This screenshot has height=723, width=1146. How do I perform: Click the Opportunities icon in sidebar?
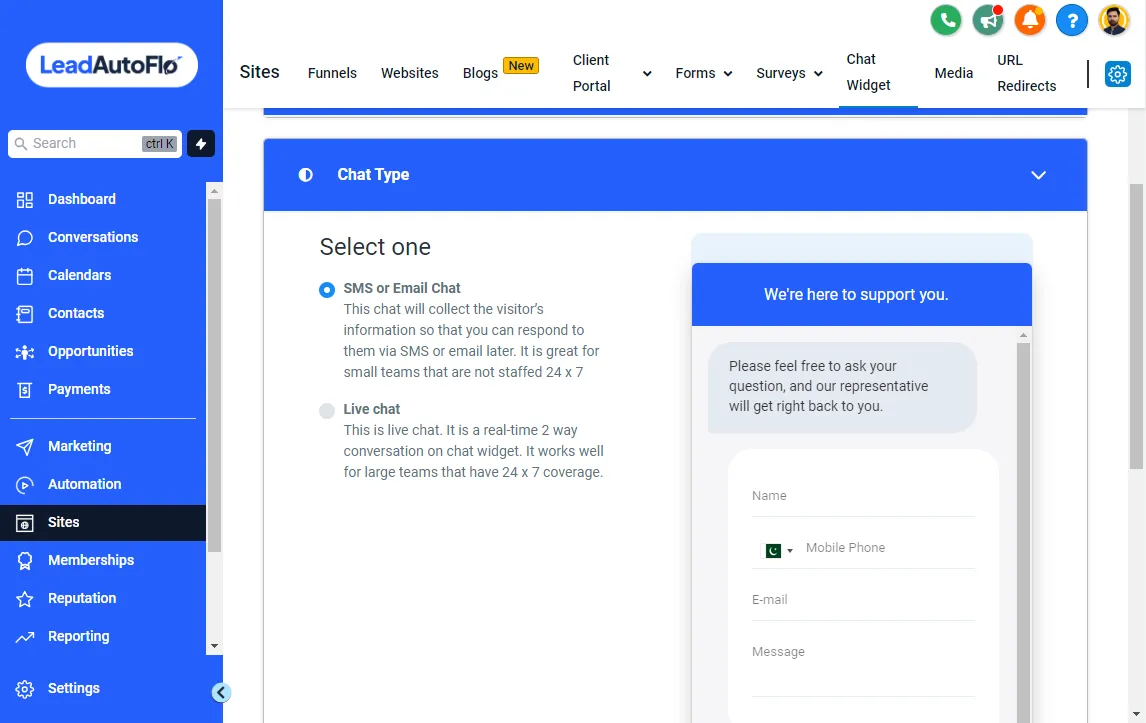(x=25, y=352)
